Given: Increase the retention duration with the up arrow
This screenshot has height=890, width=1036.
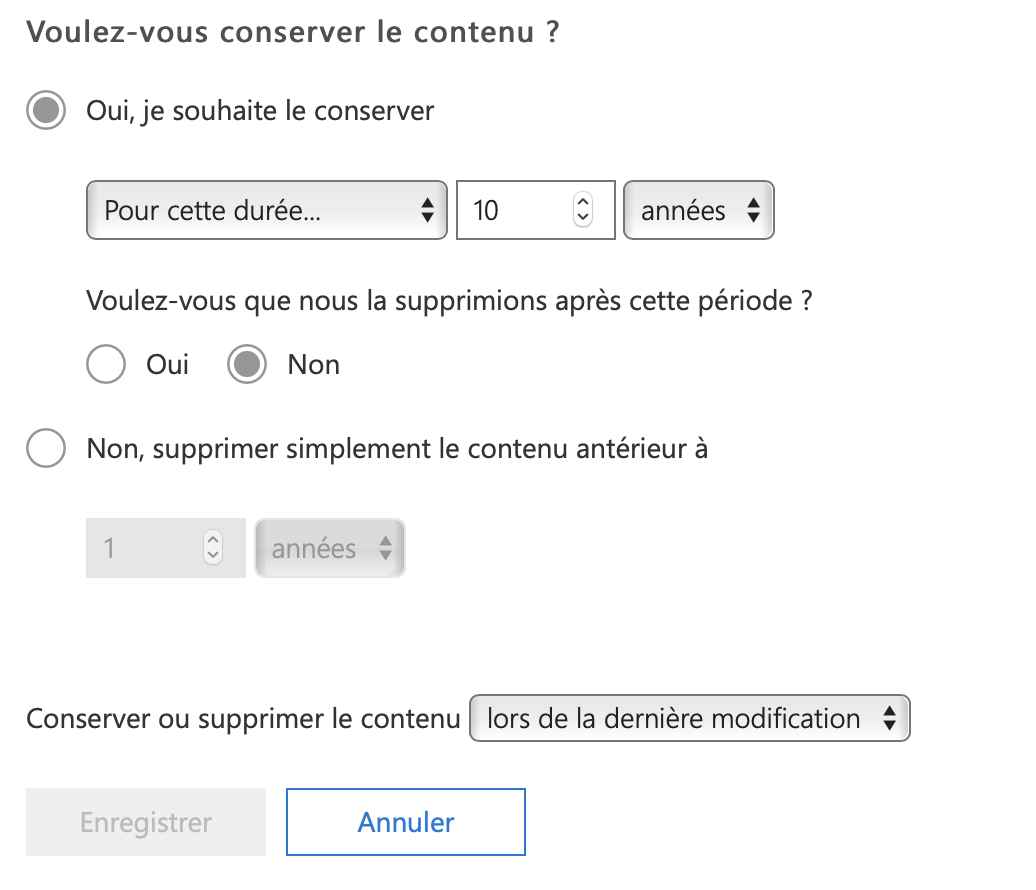Looking at the screenshot, I should pos(583,202).
